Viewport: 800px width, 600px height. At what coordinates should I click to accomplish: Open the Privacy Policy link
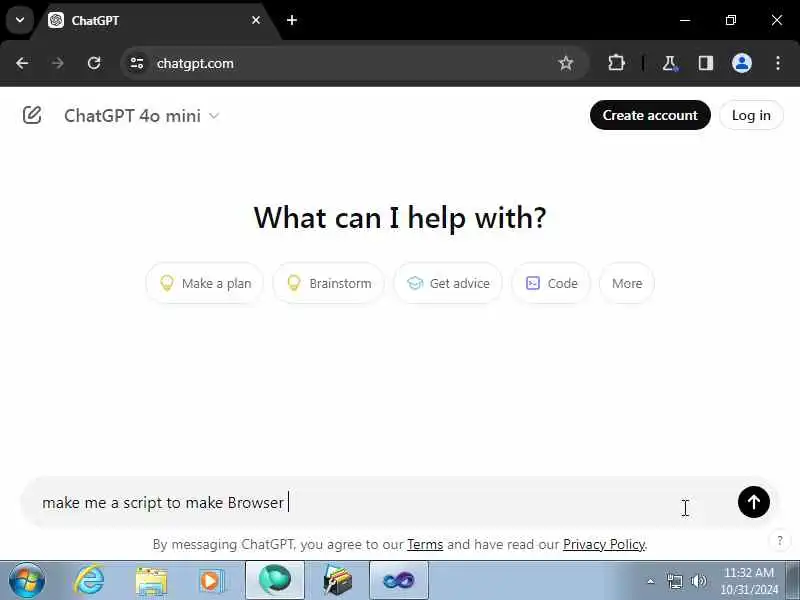pos(604,544)
